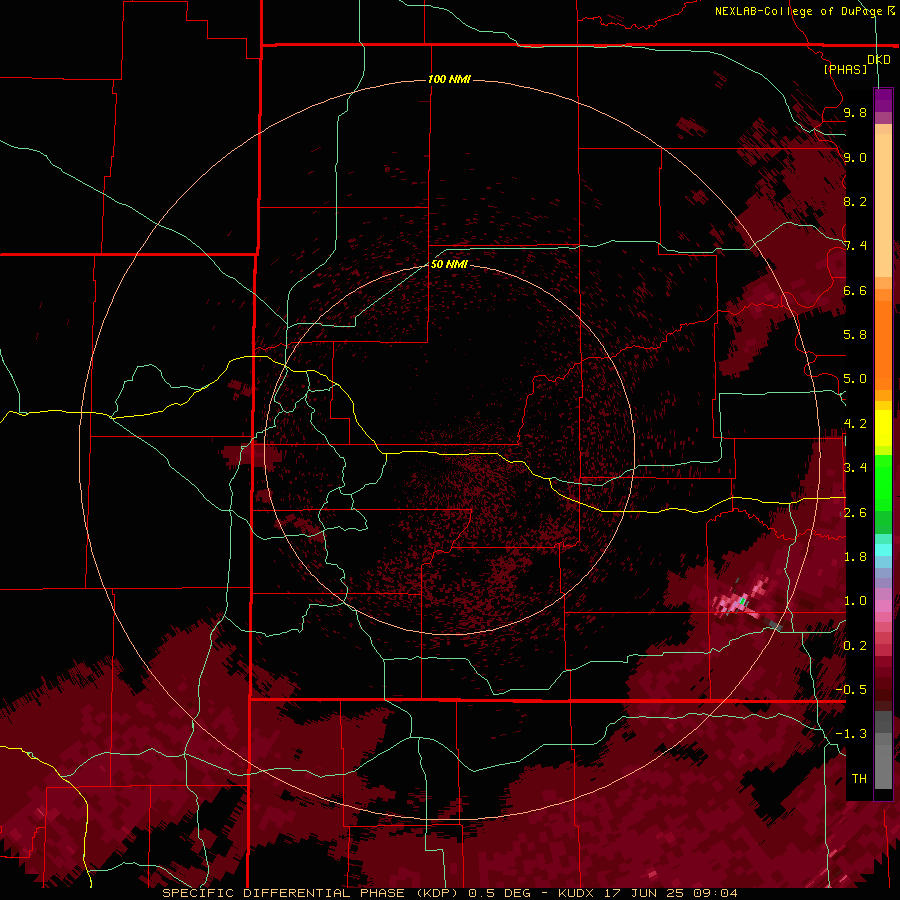This screenshot has height=900, width=900.
Task: Click the -0.5 value on the legend
Action: click(852, 690)
